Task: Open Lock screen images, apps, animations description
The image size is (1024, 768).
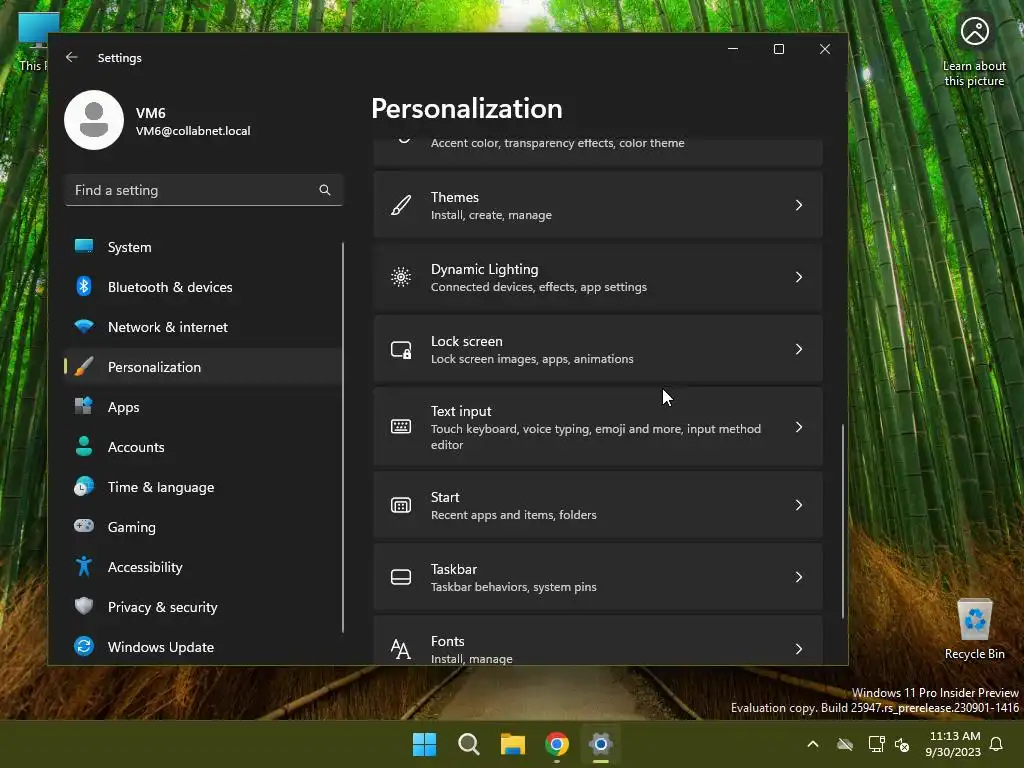Action: pos(532,359)
